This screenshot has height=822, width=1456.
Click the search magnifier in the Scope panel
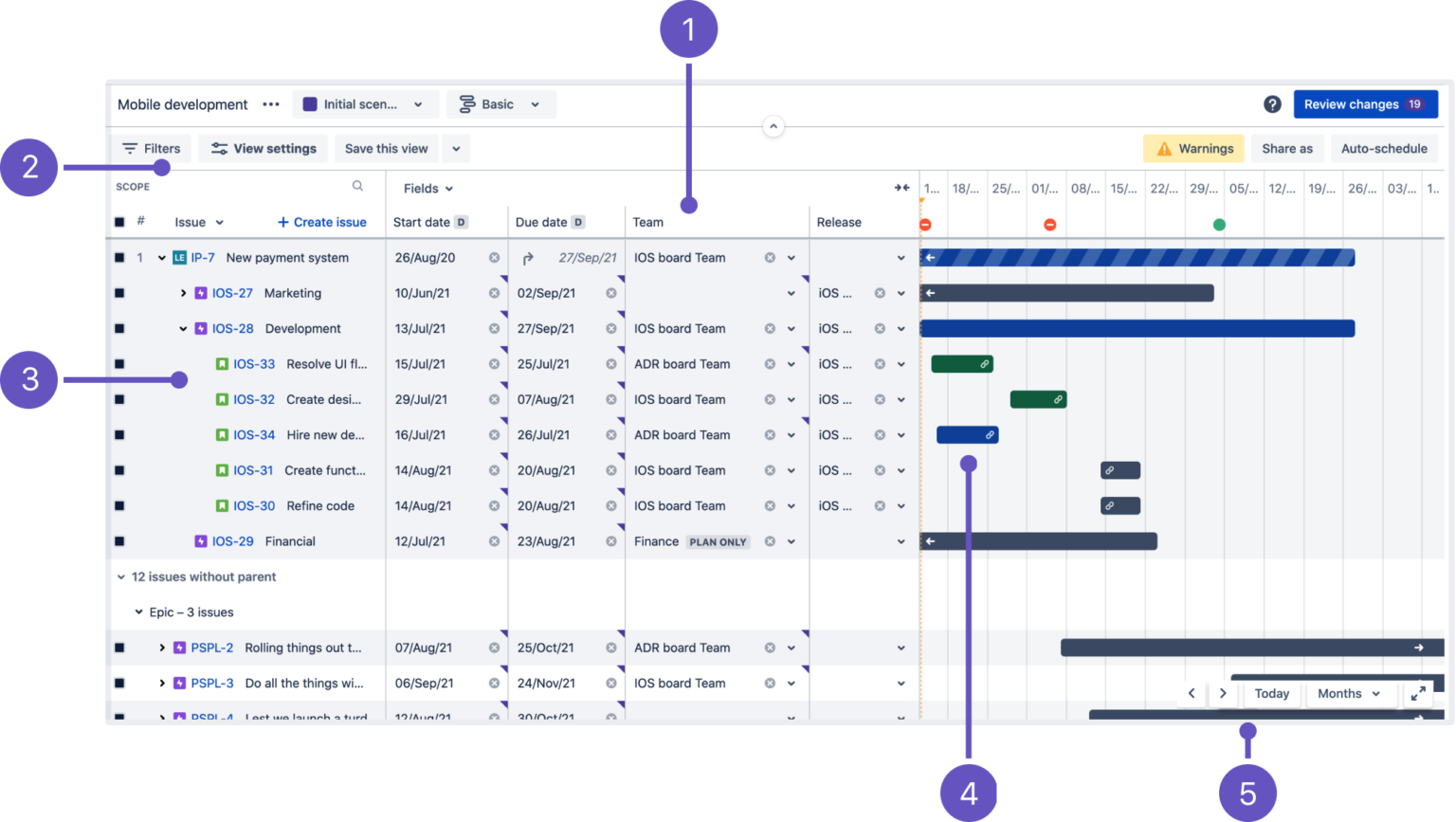(357, 186)
